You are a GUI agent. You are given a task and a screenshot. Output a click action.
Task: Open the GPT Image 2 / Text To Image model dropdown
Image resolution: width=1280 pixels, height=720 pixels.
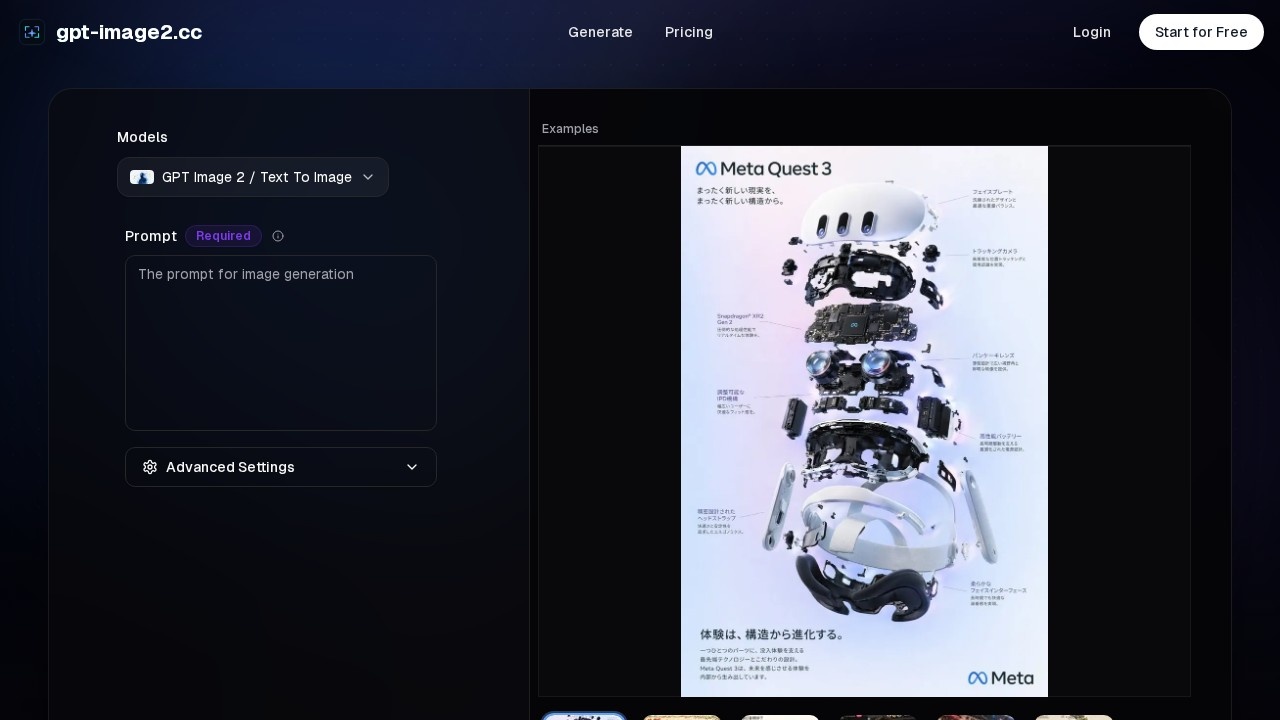click(x=253, y=177)
